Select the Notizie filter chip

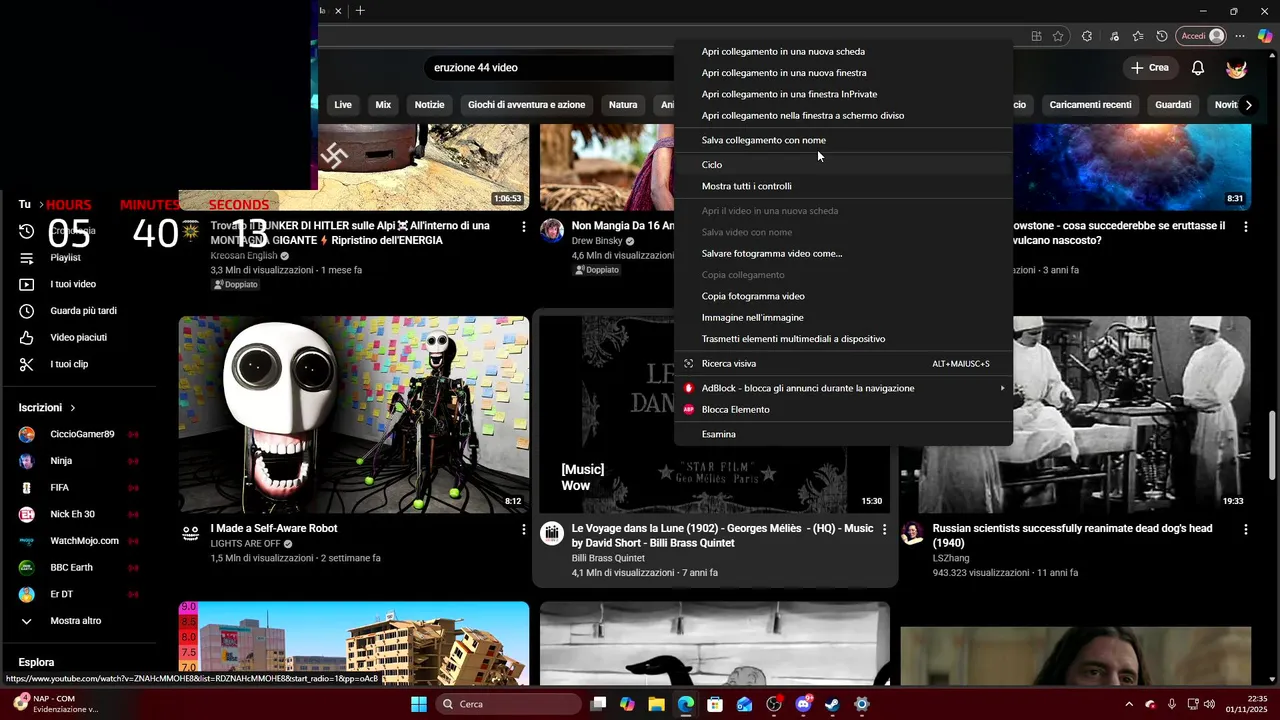click(429, 105)
